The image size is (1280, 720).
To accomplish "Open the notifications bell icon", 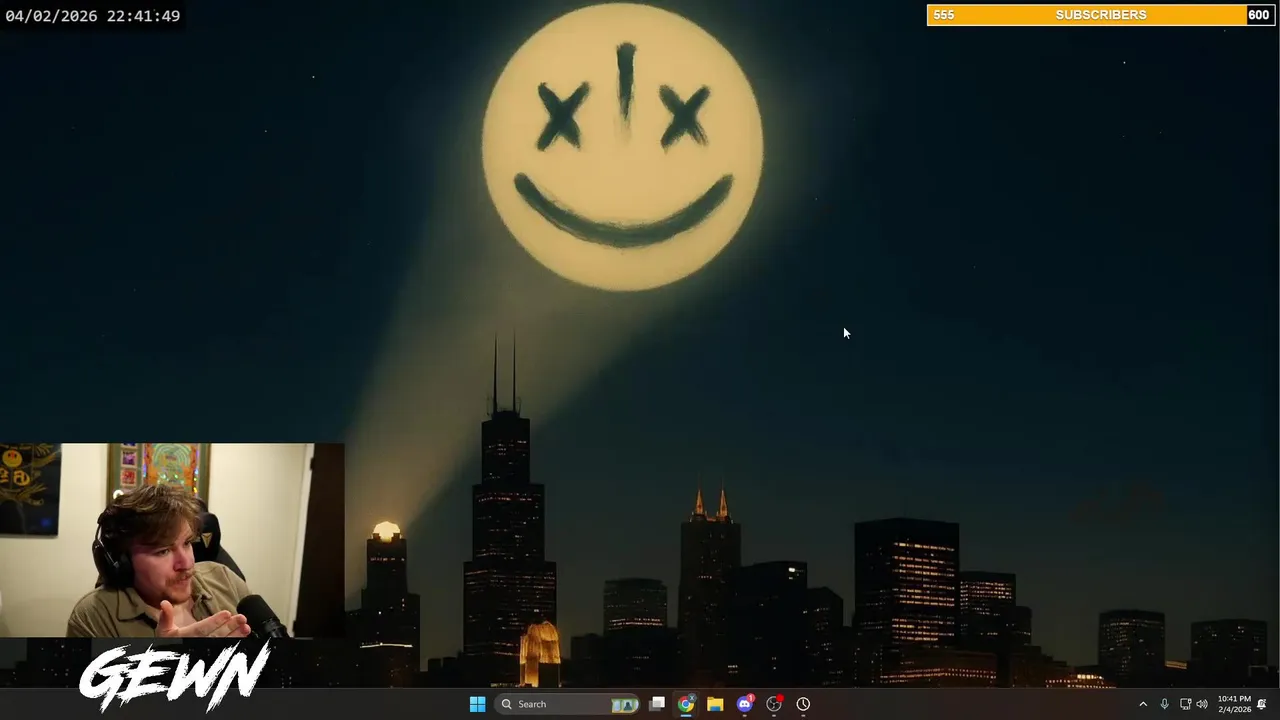I will 1262,704.
